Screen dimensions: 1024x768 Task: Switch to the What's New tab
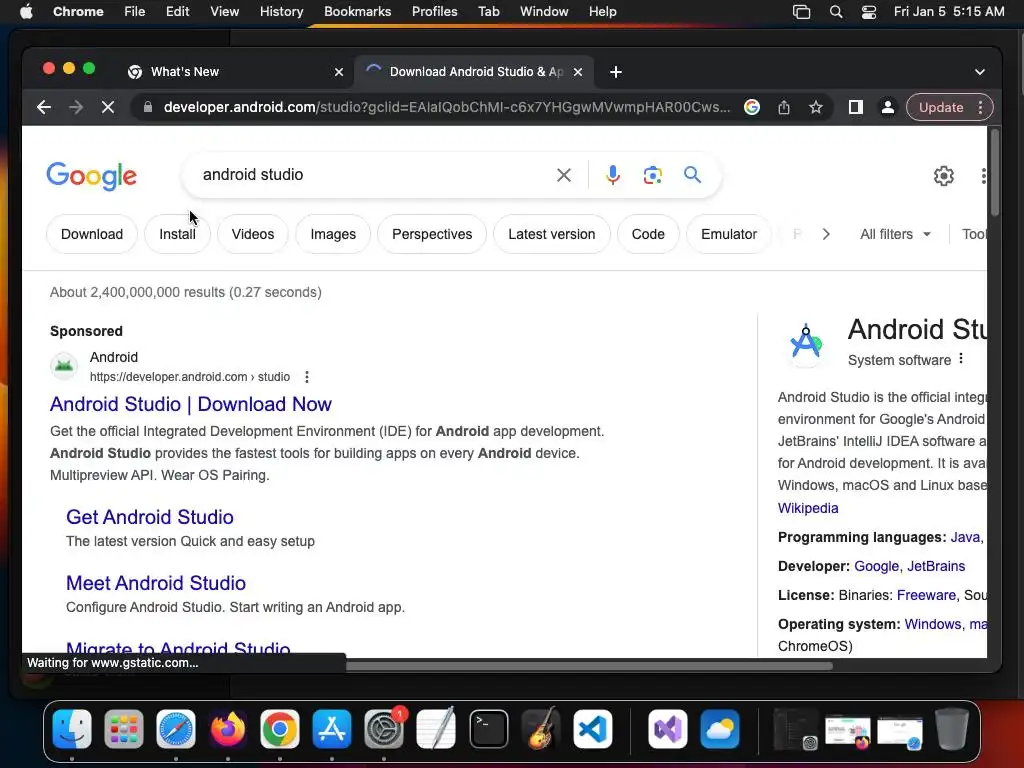pos(235,72)
